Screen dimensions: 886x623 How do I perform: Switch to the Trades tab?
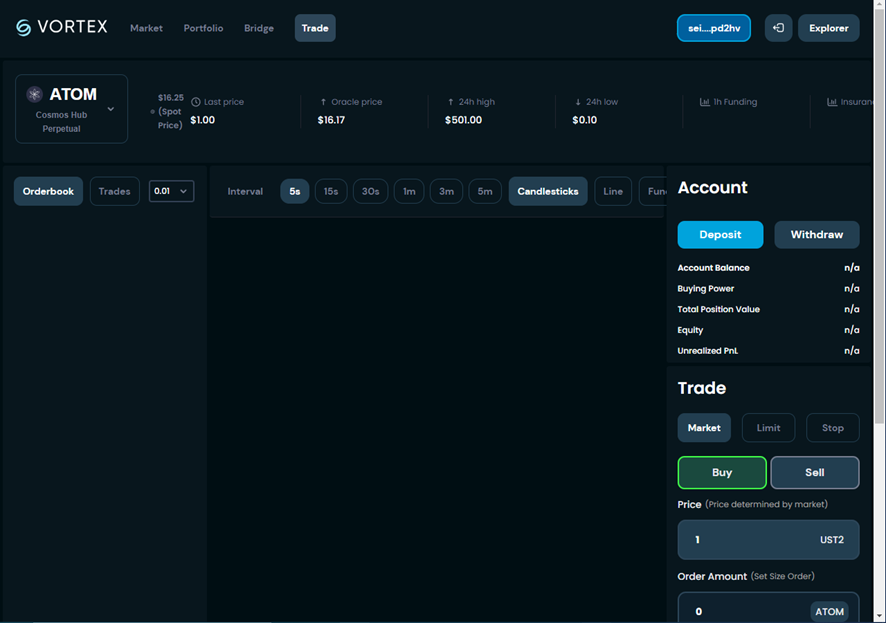point(115,191)
